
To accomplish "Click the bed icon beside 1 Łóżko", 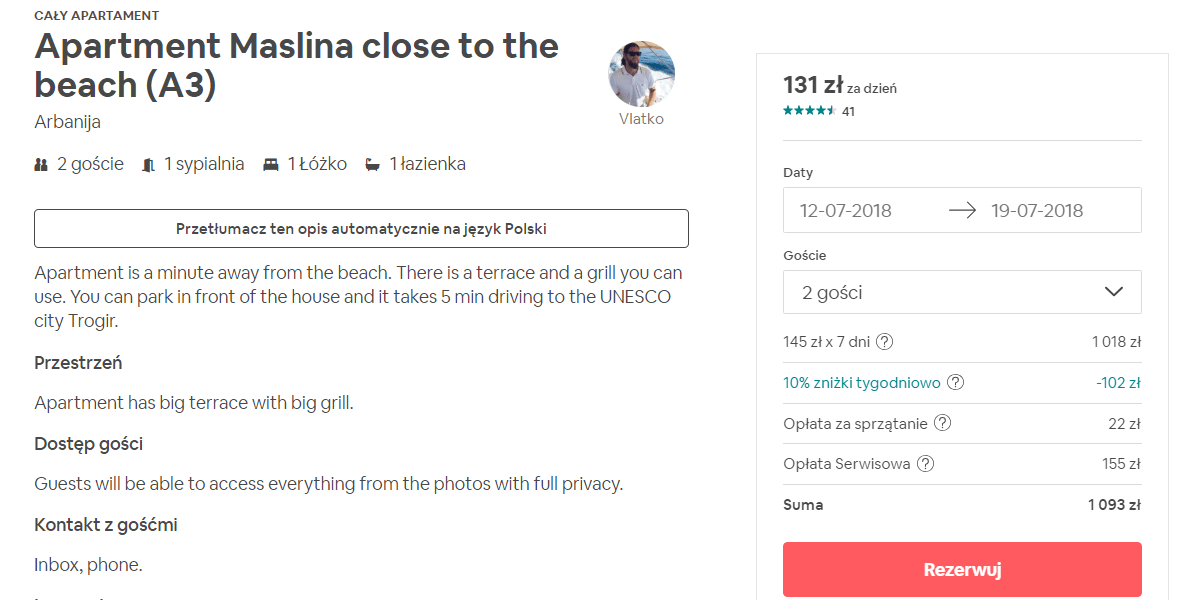I will click(x=271, y=165).
